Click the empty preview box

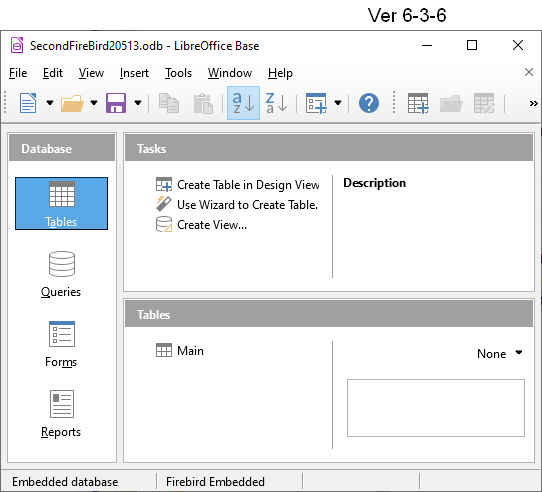tap(436, 408)
